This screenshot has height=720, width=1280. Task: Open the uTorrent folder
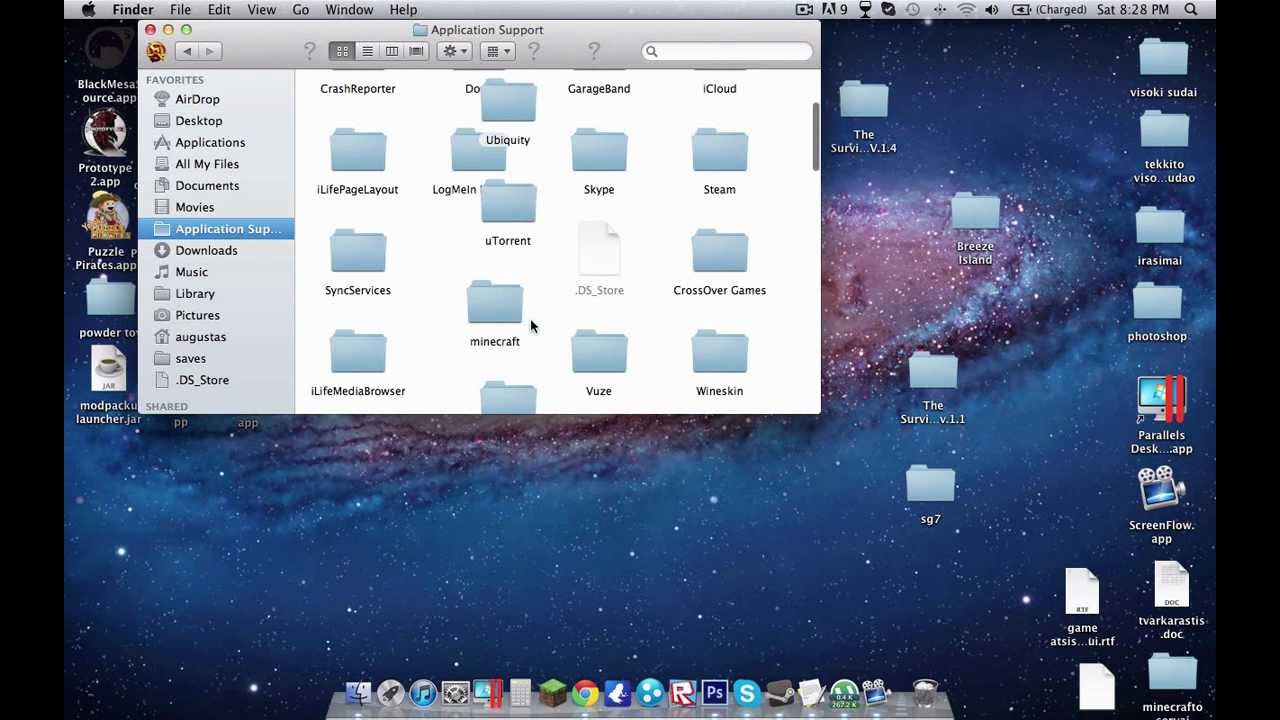pos(508,203)
